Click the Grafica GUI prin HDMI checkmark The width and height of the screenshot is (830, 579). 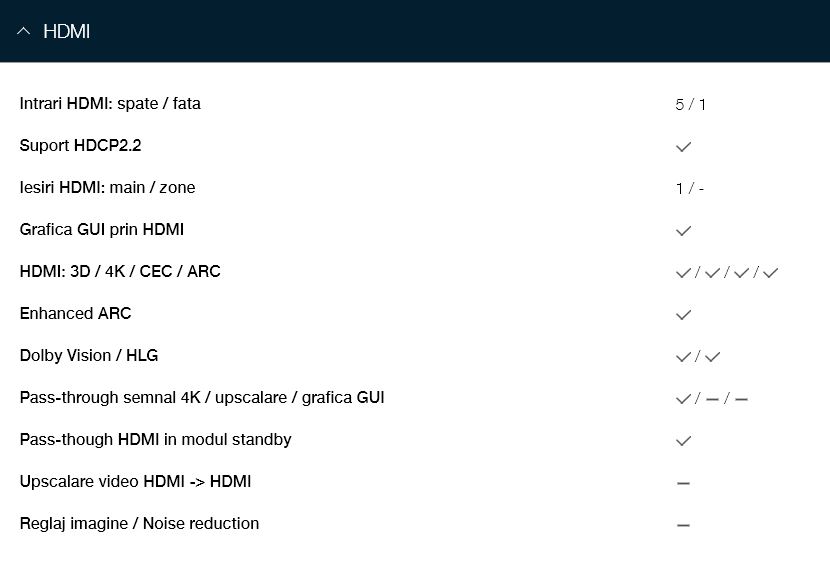click(x=683, y=231)
